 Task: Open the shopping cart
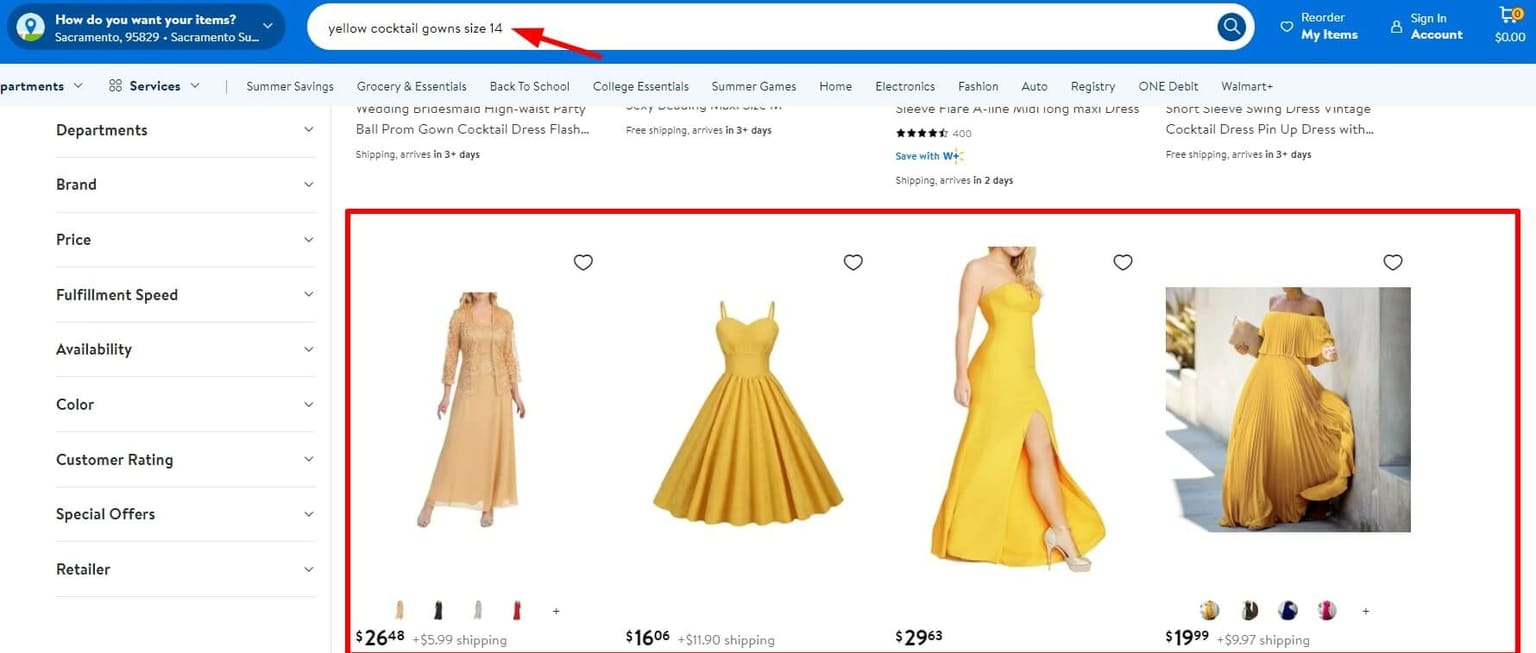pyautogui.click(x=1508, y=22)
